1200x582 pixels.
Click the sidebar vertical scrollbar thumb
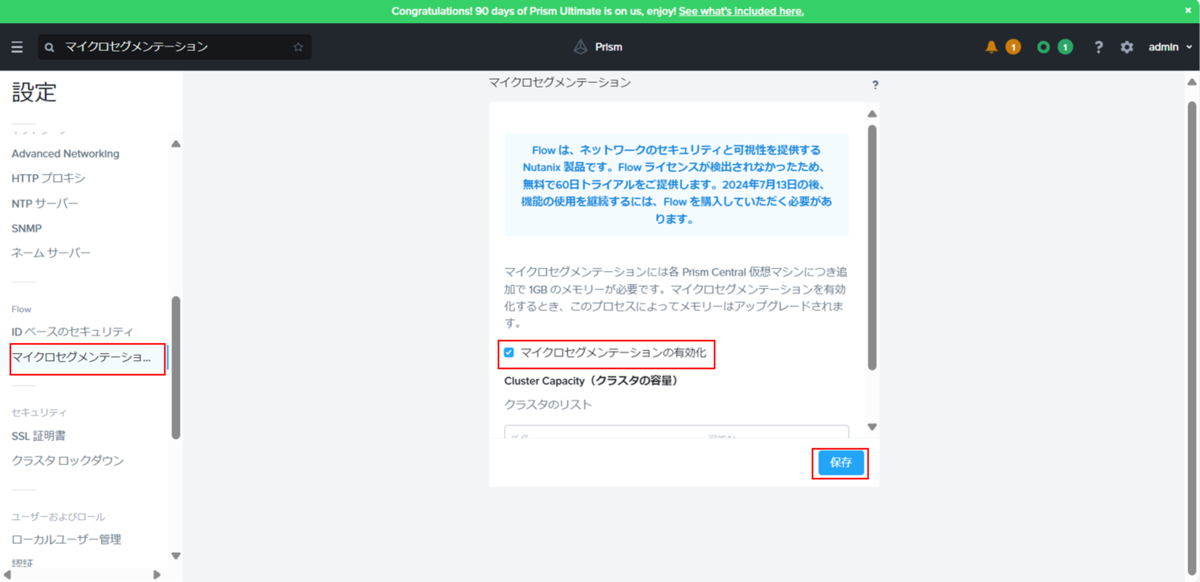176,367
